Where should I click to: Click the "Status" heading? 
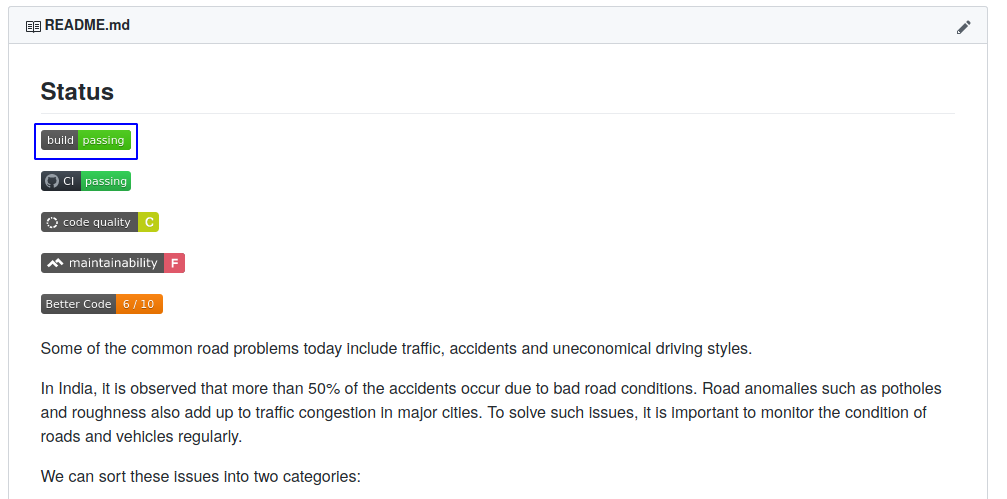click(x=77, y=92)
